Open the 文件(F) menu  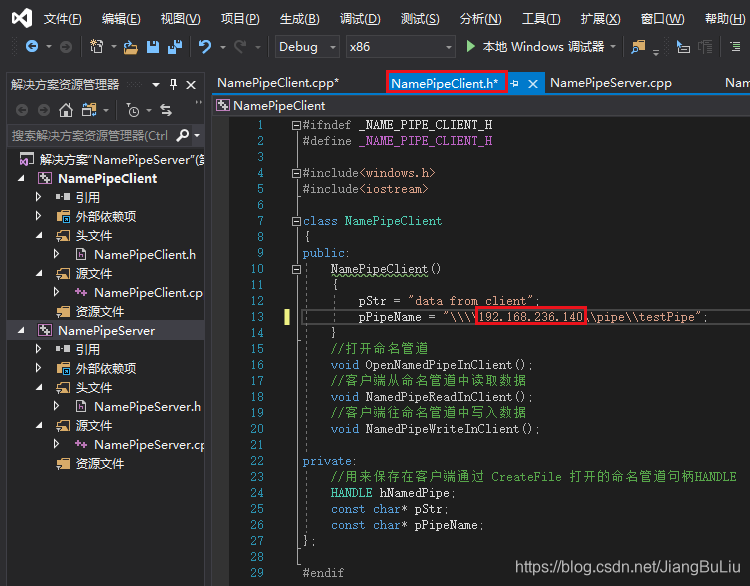click(x=63, y=19)
